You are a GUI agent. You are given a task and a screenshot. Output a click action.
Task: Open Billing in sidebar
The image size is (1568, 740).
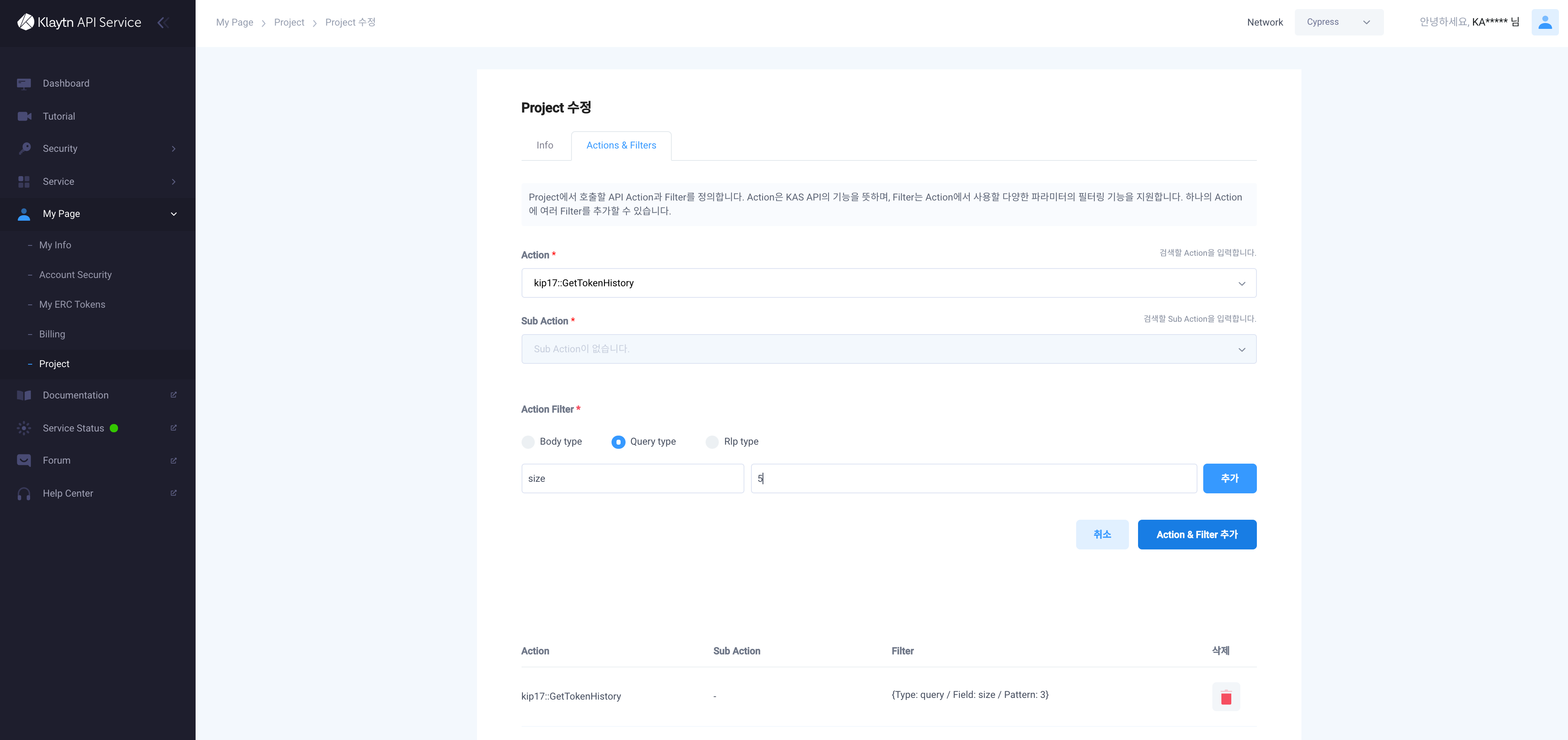point(52,334)
